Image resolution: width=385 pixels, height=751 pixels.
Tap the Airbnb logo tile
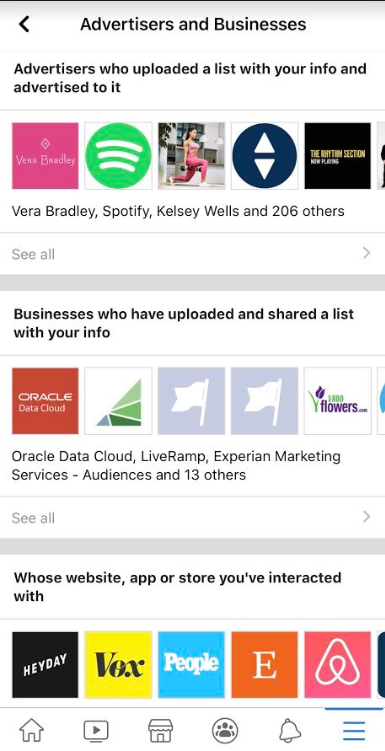coord(338,665)
